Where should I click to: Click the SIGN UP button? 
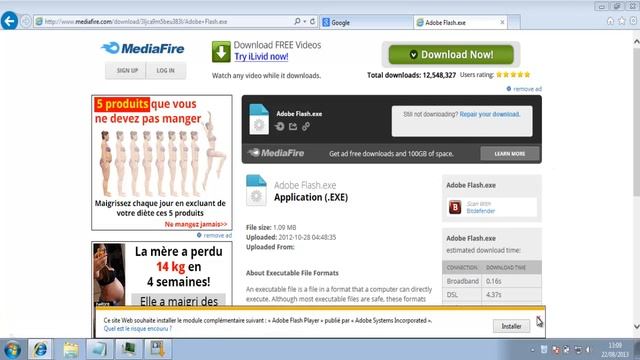(127, 71)
